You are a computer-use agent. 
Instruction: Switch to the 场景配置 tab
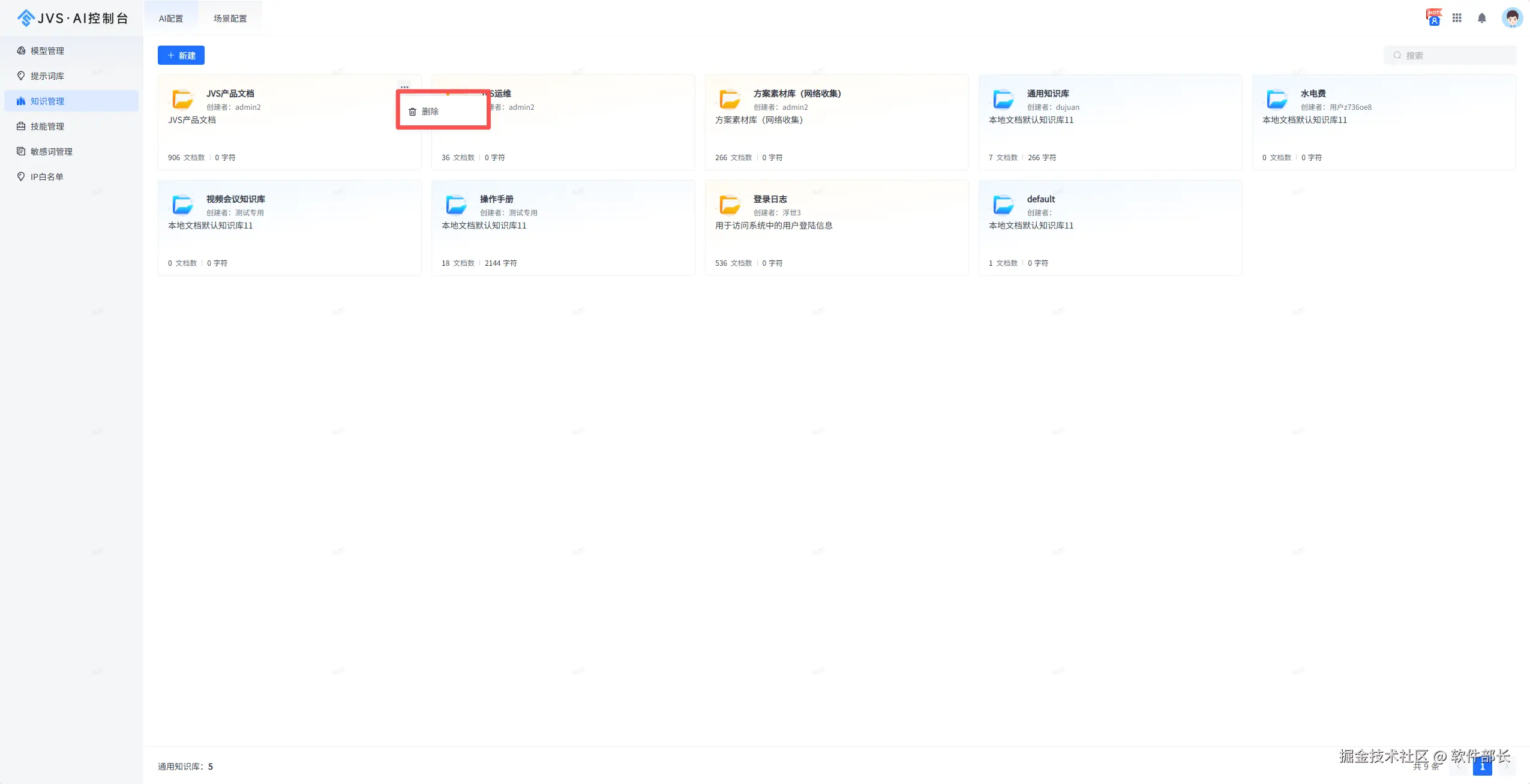(x=230, y=19)
